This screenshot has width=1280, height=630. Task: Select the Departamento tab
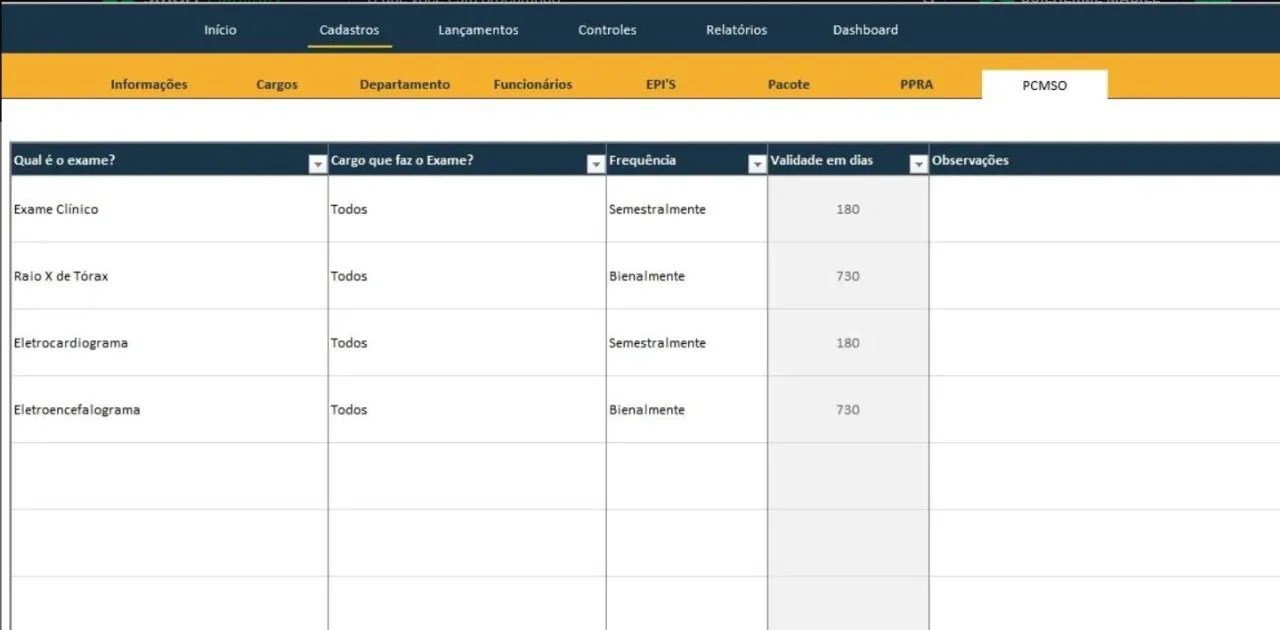pyautogui.click(x=405, y=85)
